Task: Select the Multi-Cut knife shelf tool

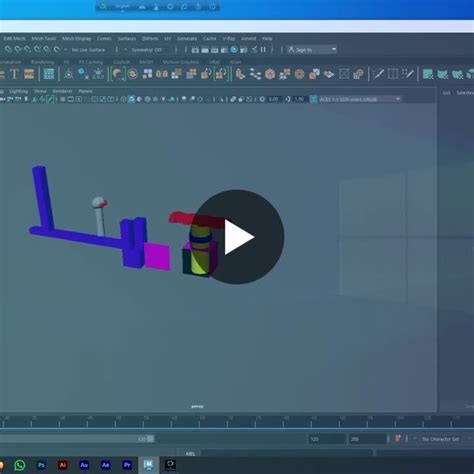Action: click(378, 74)
